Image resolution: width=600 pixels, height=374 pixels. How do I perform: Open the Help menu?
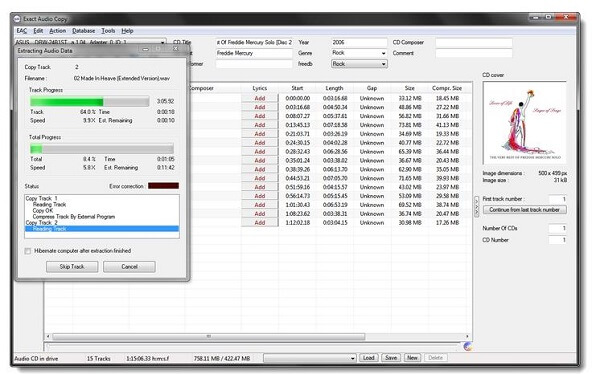[x=127, y=31]
